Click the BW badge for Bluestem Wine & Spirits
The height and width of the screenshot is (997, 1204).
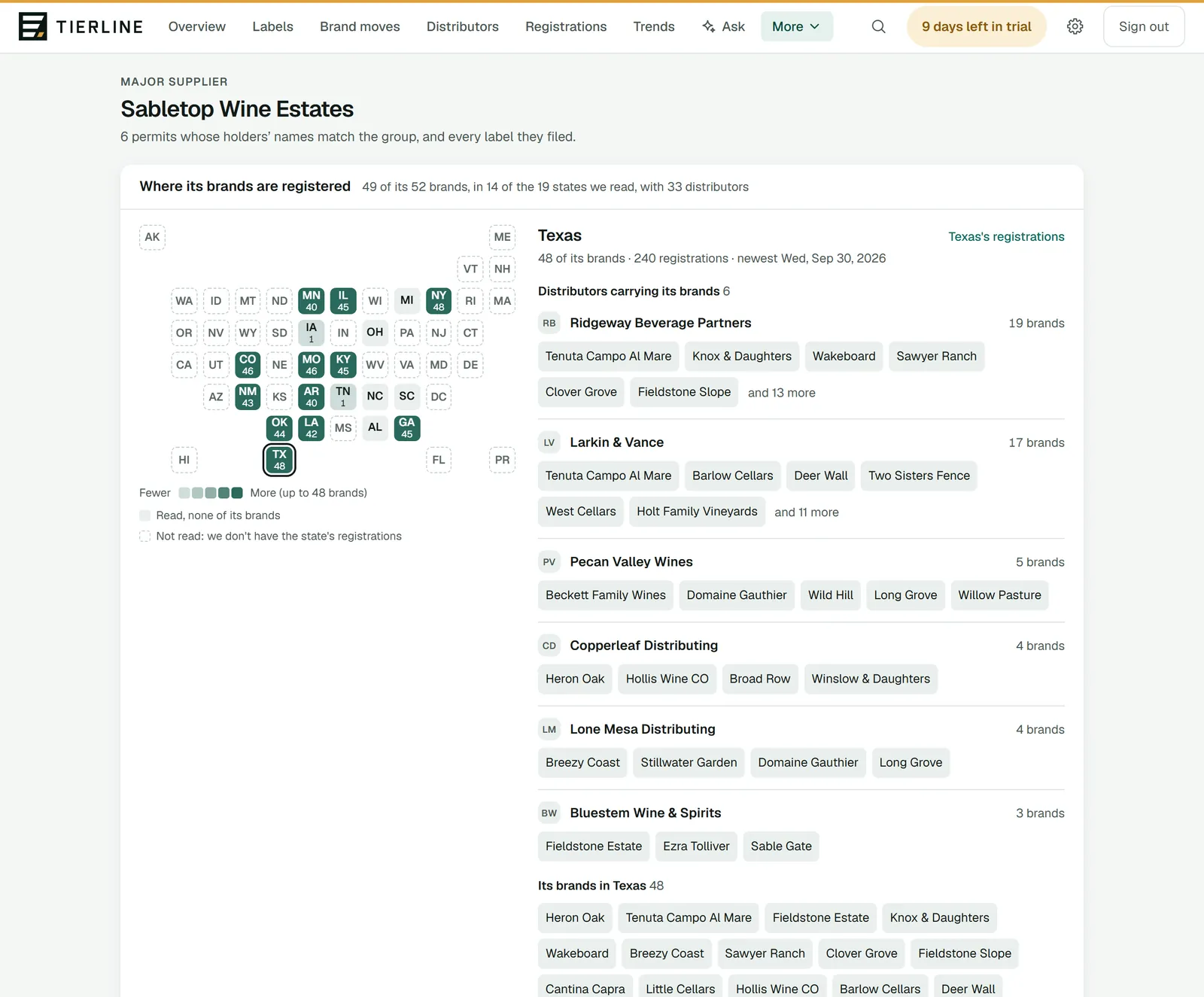[x=549, y=813]
